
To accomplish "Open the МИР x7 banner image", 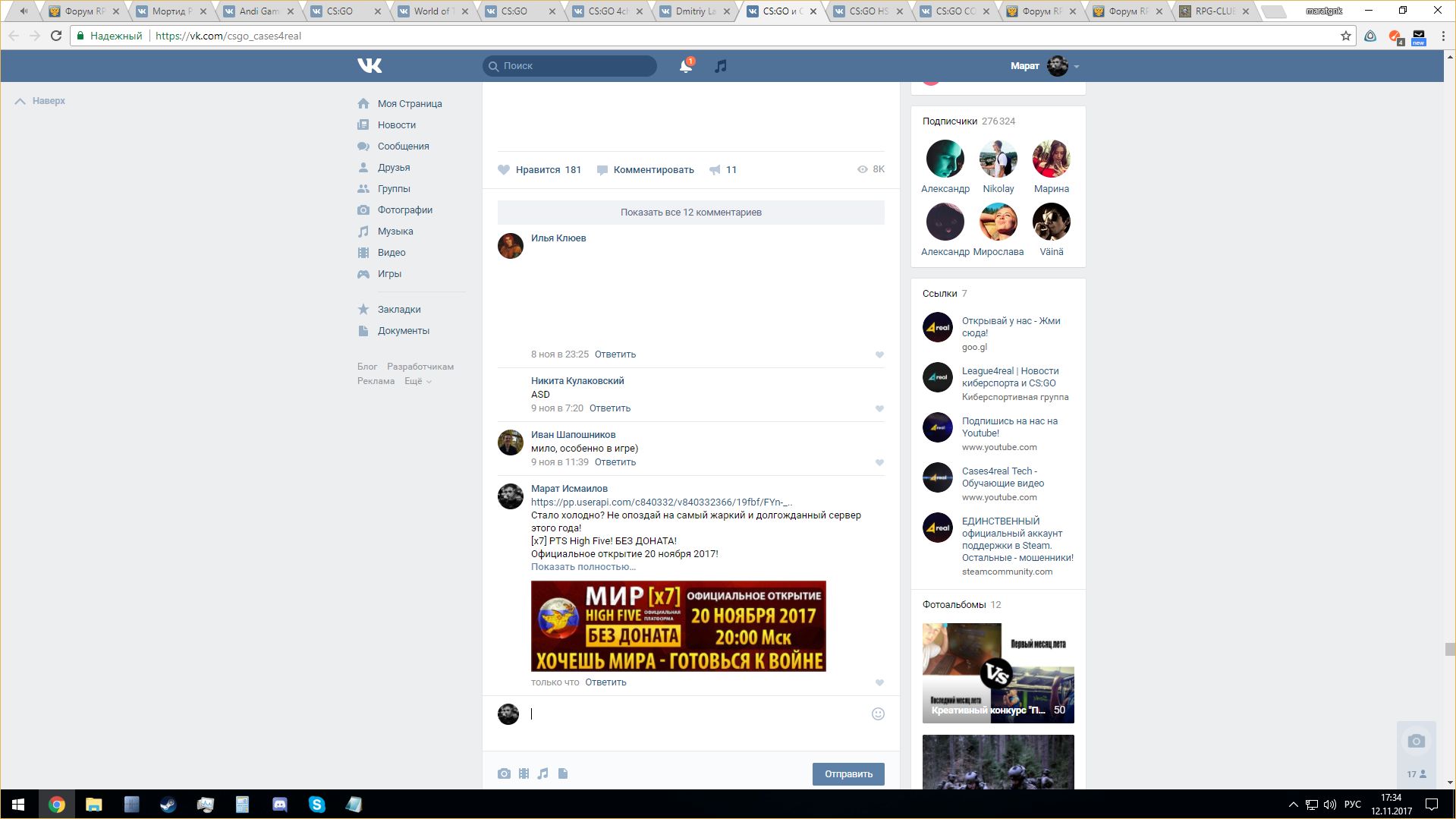I will [678, 626].
